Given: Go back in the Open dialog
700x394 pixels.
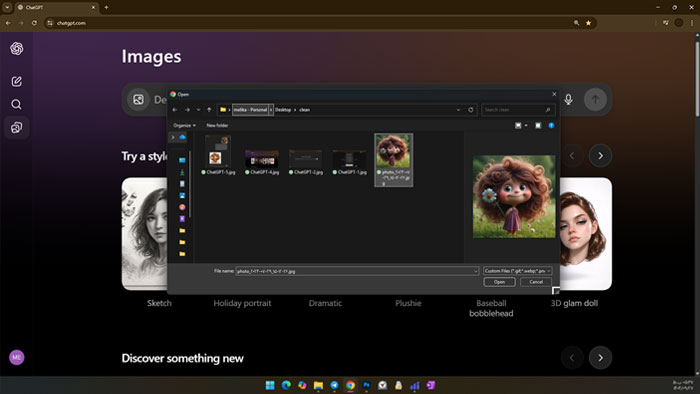Looking at the screenshot, I should coord(175,110).
